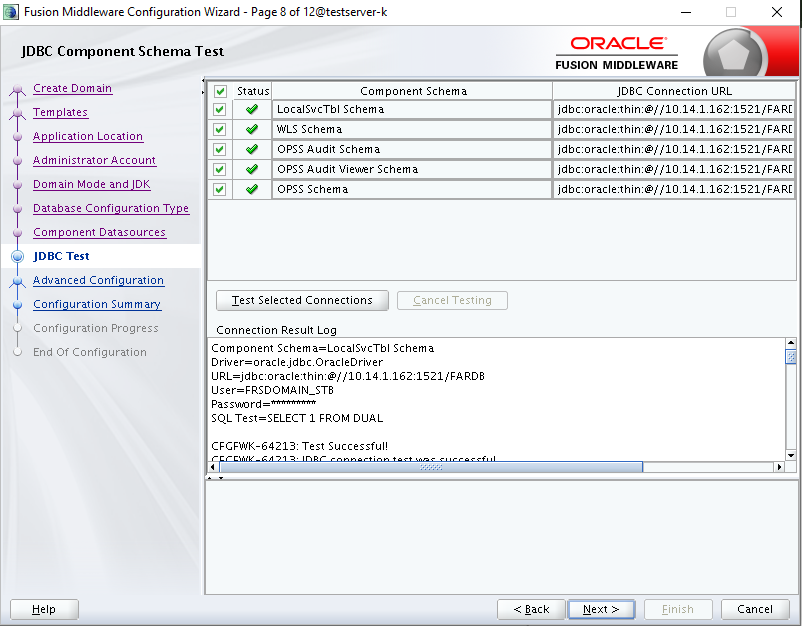Select the JDBC Test step

tap(61, 256)
